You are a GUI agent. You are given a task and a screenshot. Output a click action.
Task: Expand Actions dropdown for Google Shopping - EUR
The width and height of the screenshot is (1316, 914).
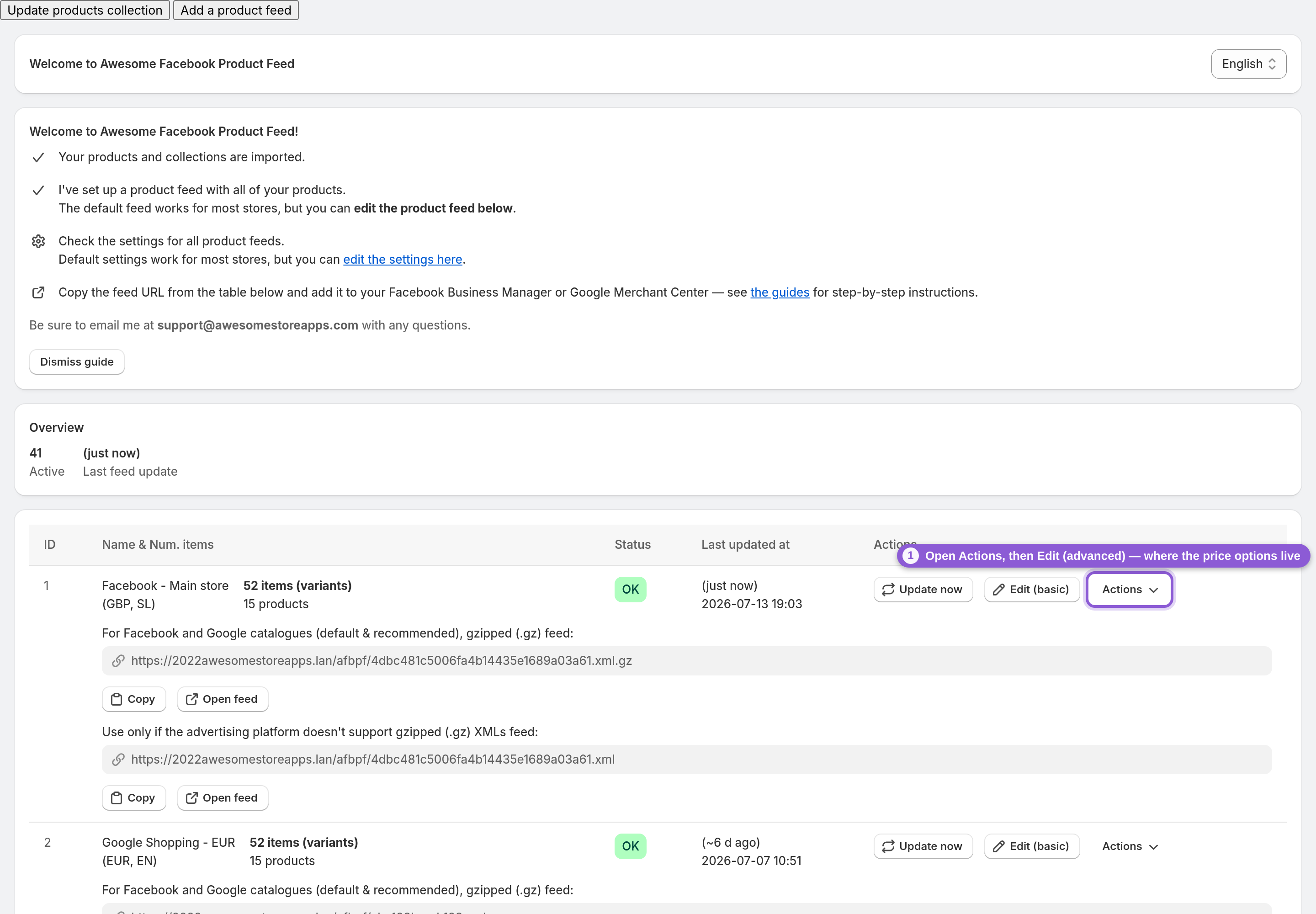click(x=1129, y=846)
